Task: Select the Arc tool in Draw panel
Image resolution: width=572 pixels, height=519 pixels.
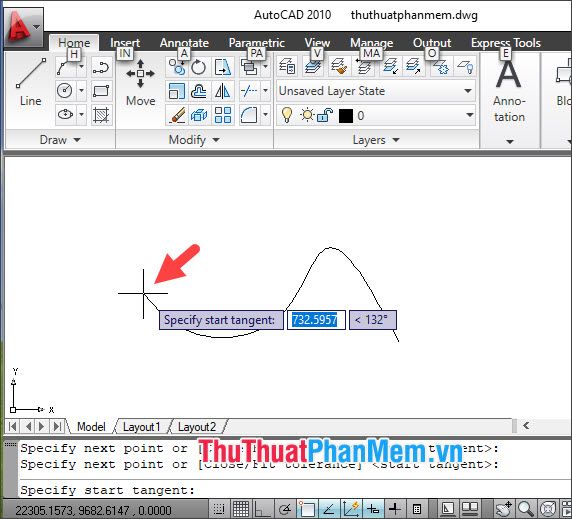Action: coord(65,68)
